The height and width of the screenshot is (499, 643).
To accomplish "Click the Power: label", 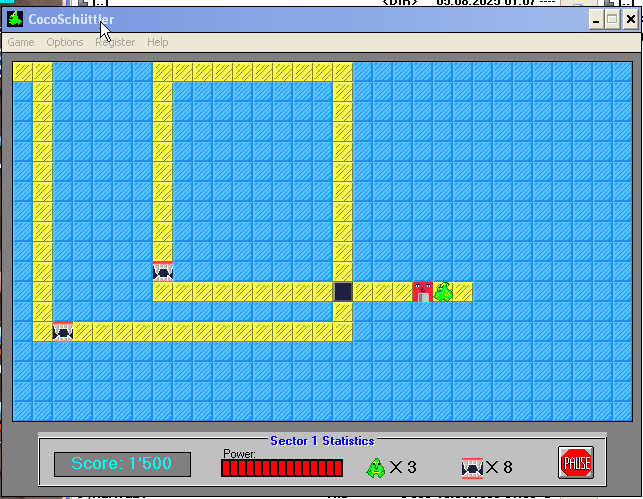I will [x=239, y=453].
